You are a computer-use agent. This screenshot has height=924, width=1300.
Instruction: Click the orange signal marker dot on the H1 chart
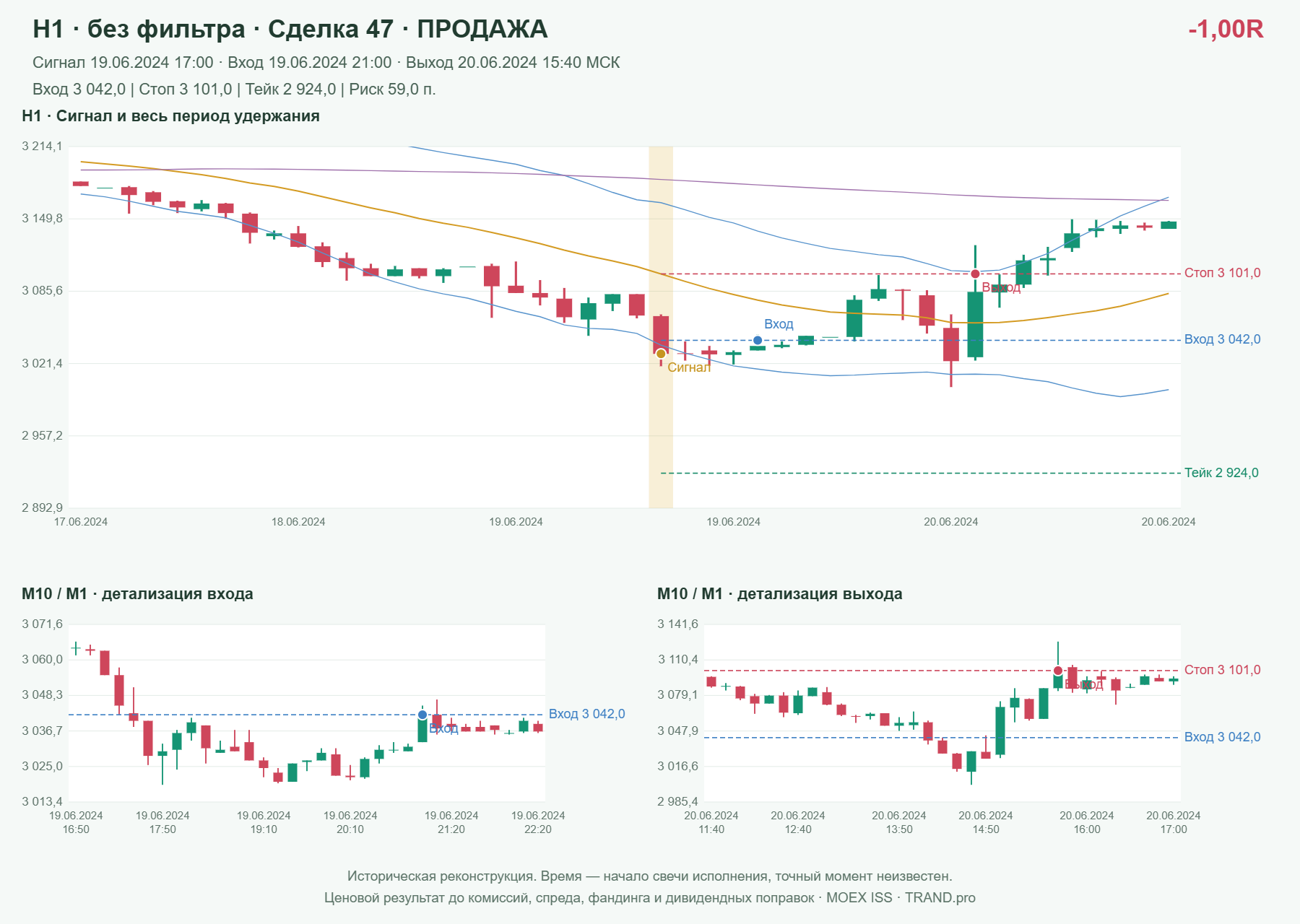pyautogui.click(x=660, y=354)
